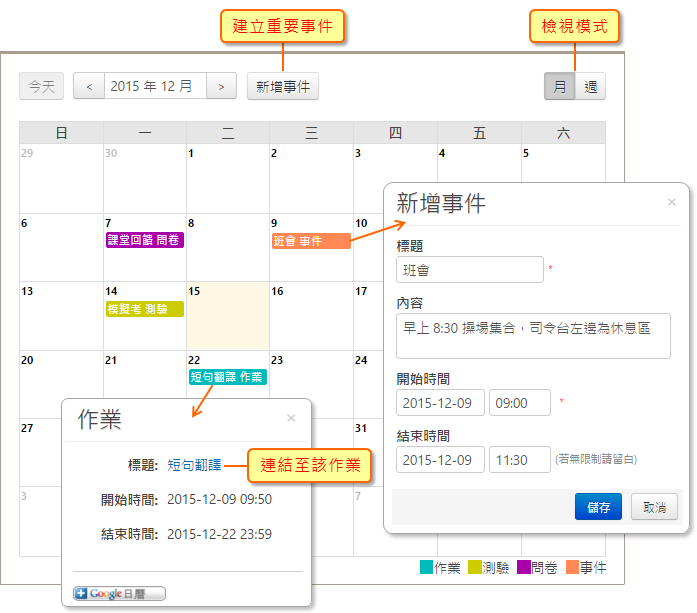The width and height of the screenshot is (697, 613).
Task: Click the 短句翻譯 link in 作業 popup
Action: coord(194,464)
